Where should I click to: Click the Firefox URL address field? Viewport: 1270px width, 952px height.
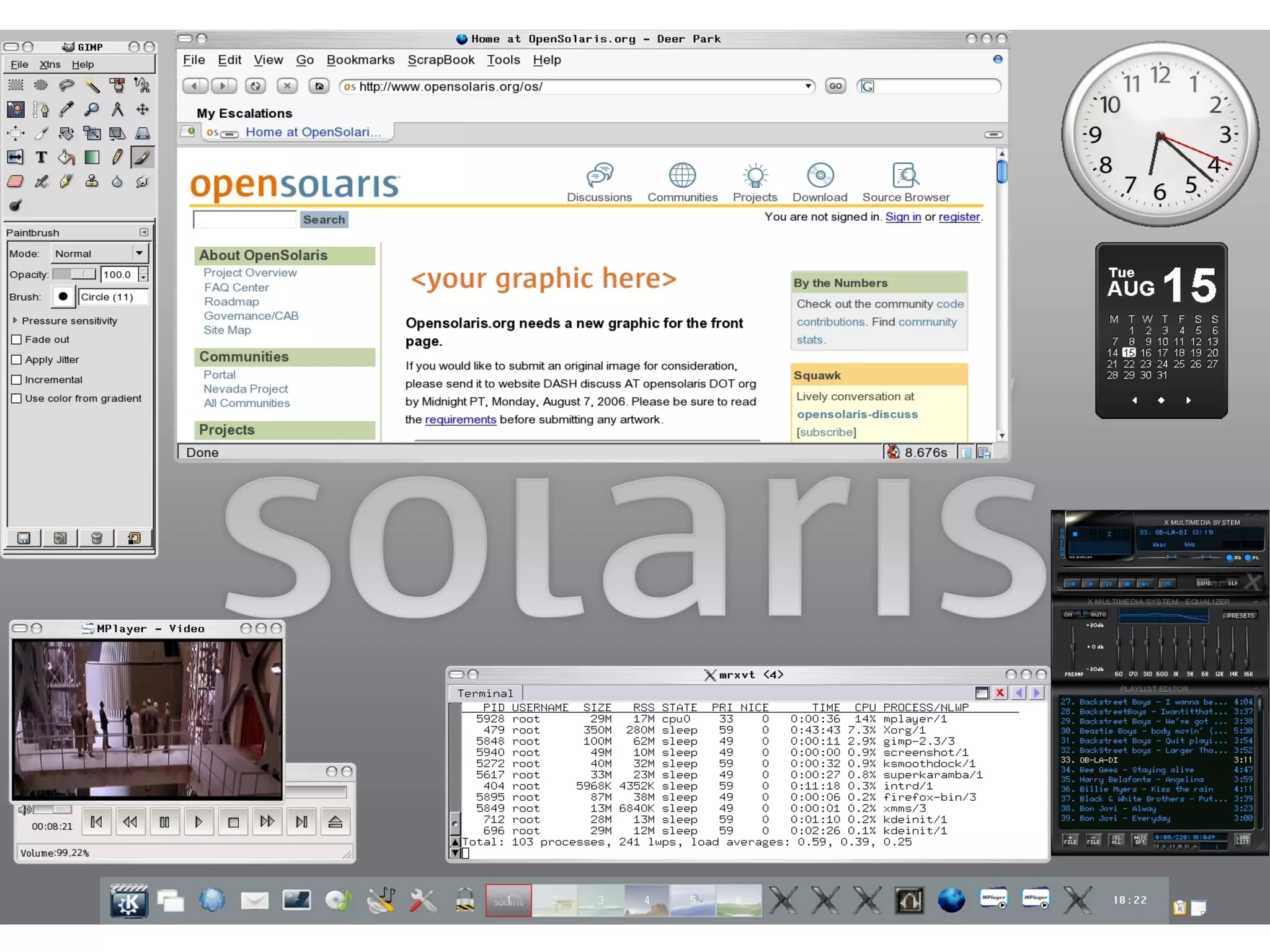pos(577,86)
